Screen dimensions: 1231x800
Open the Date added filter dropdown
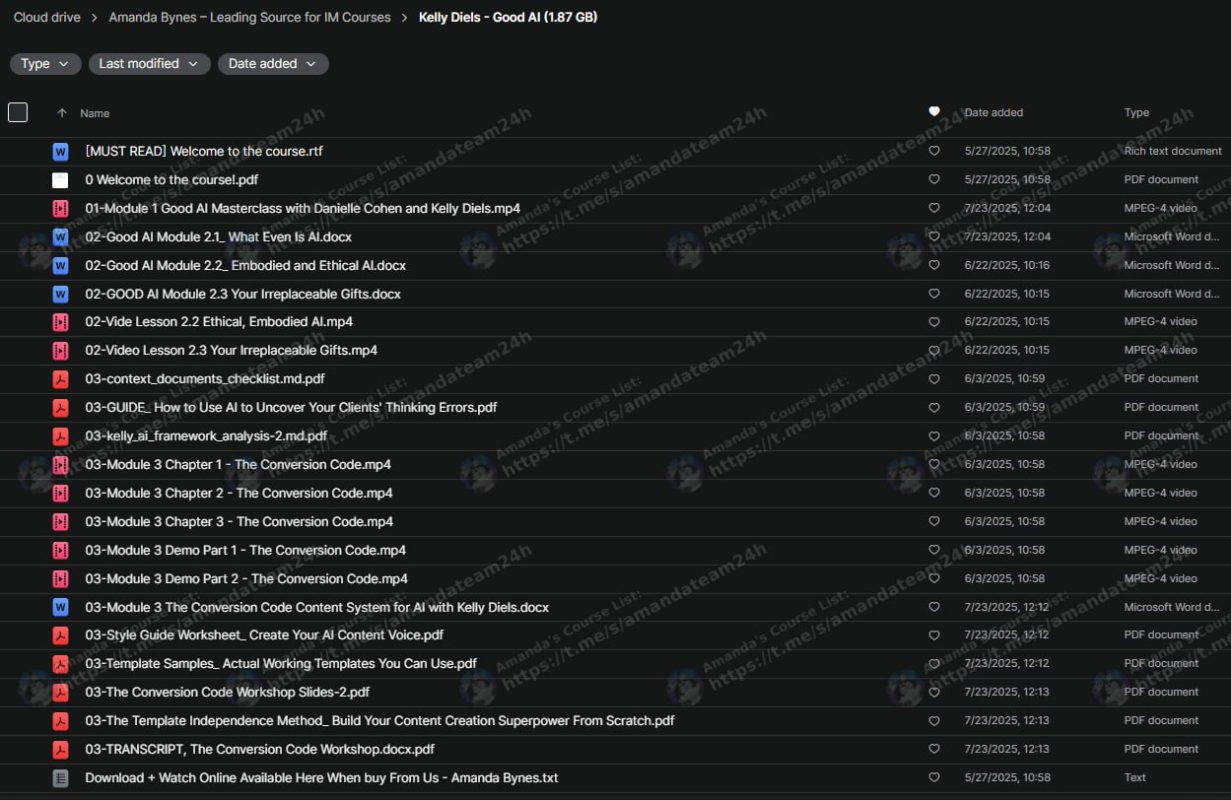tap(272, 64)
